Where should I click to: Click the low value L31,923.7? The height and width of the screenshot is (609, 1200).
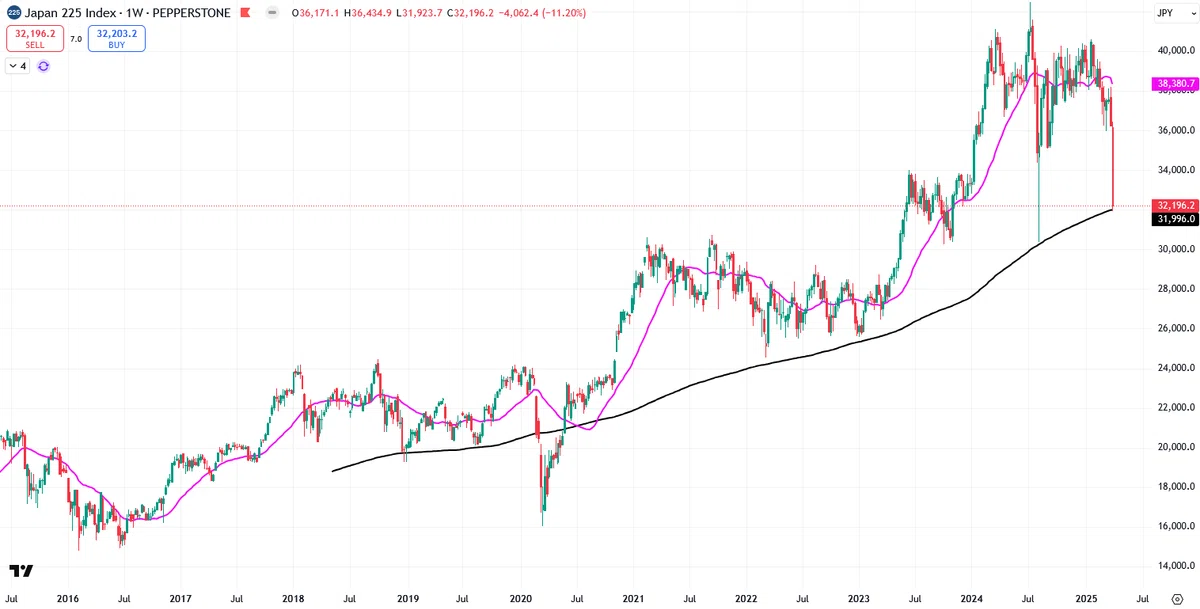pyautogui.click(x=421, y=13)
